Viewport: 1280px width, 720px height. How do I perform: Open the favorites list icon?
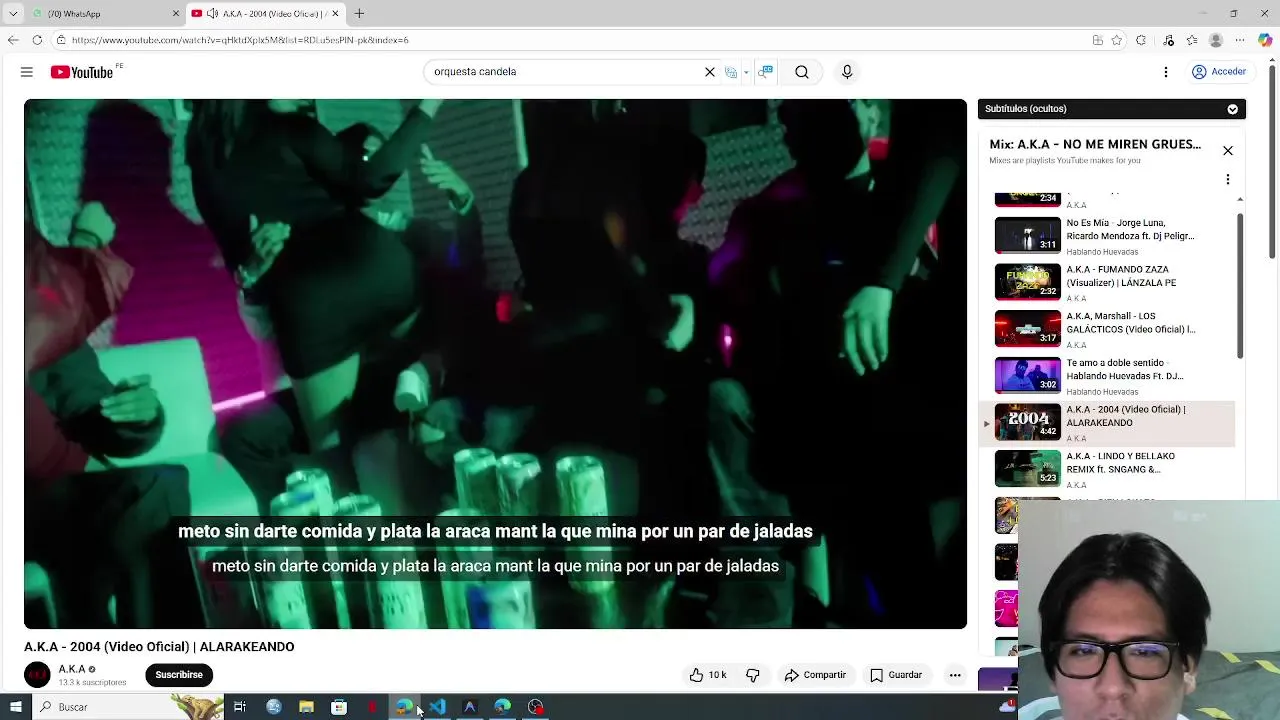click(x=1192, y=40)
